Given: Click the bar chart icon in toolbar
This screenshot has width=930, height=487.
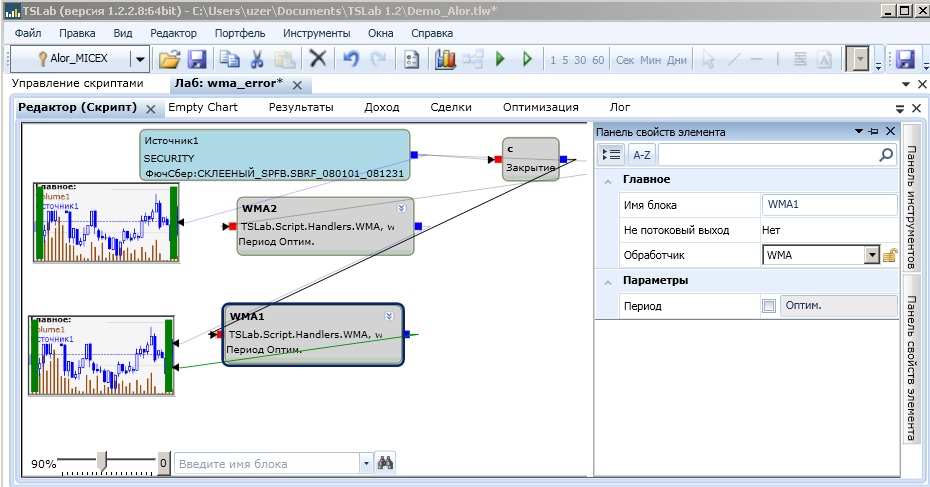Looking at the screenshot, I should click(x=445, y=59).
